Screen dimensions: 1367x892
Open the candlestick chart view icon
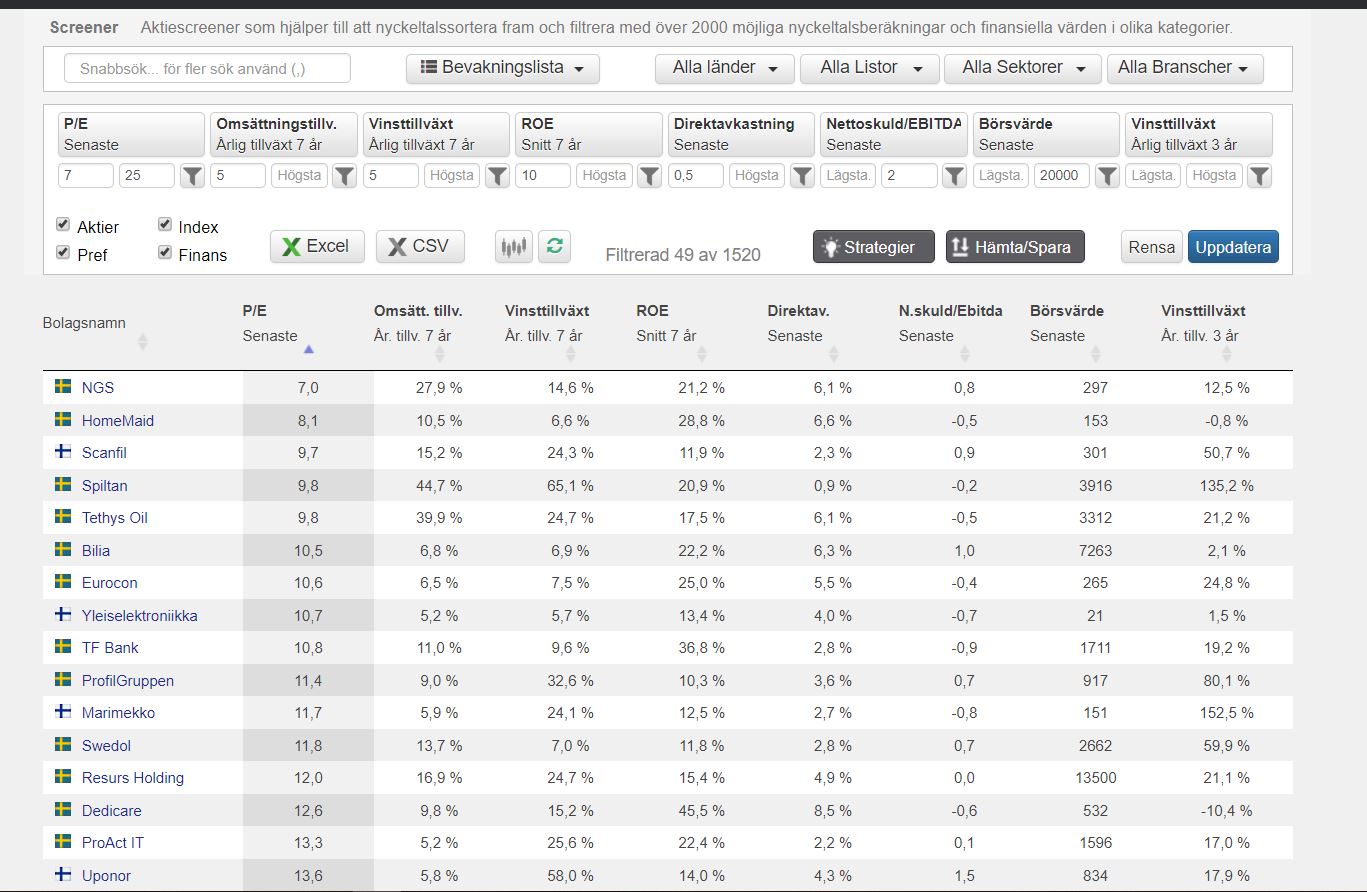point(513,247)
